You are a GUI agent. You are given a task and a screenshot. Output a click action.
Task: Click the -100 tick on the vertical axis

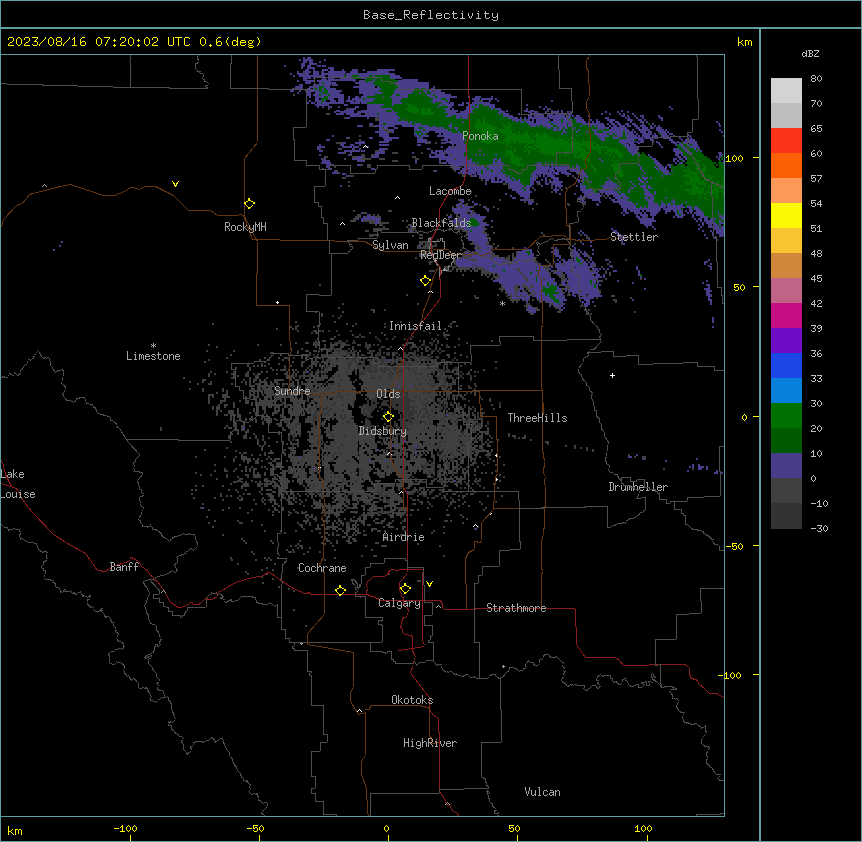point(731,675)
